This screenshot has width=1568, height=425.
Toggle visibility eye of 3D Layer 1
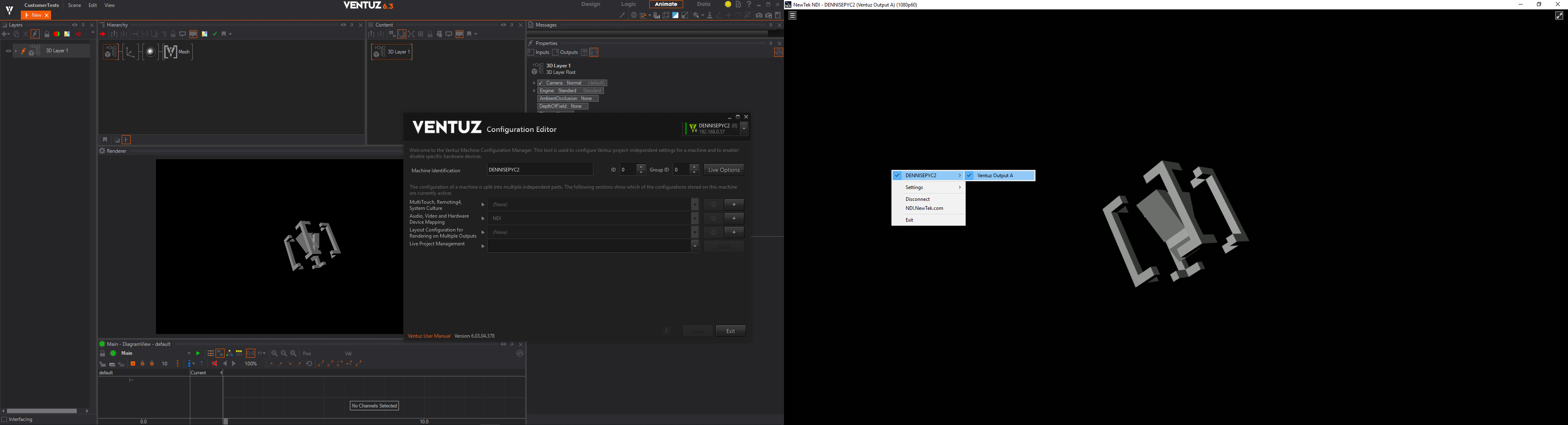[9, 51]
